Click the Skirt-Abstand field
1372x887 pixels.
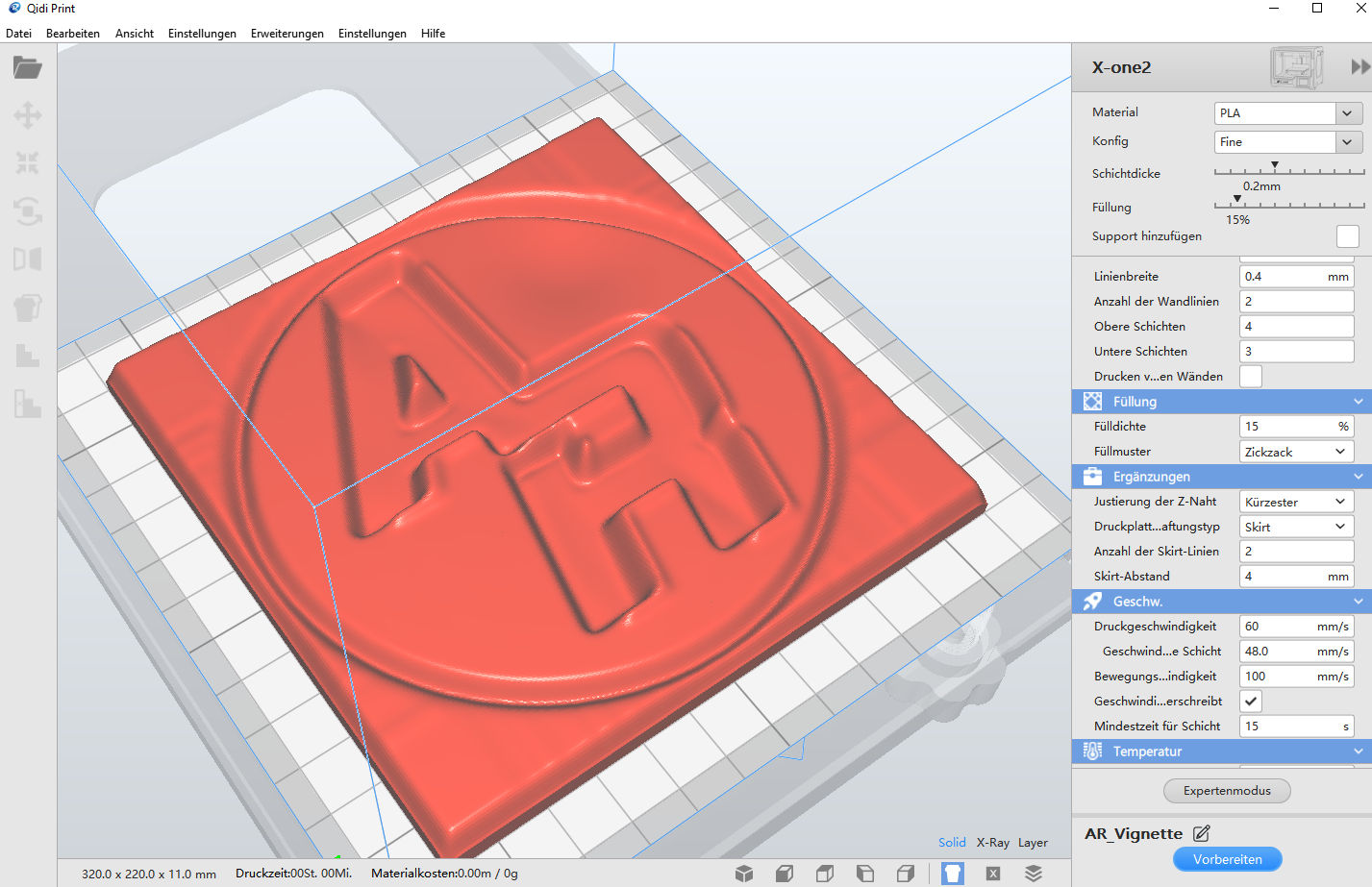click(x=1297, y=577)
